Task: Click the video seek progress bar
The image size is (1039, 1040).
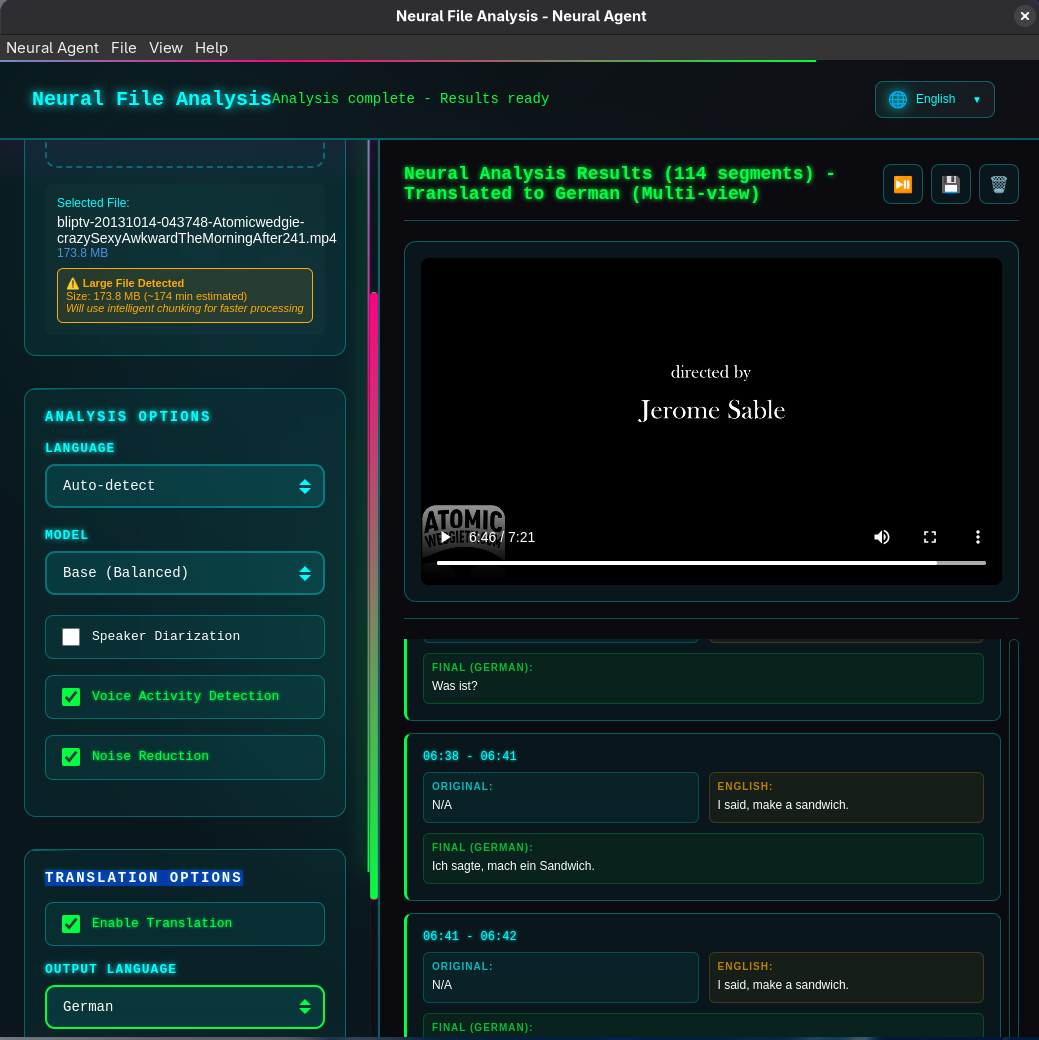Action: (711, 563)
